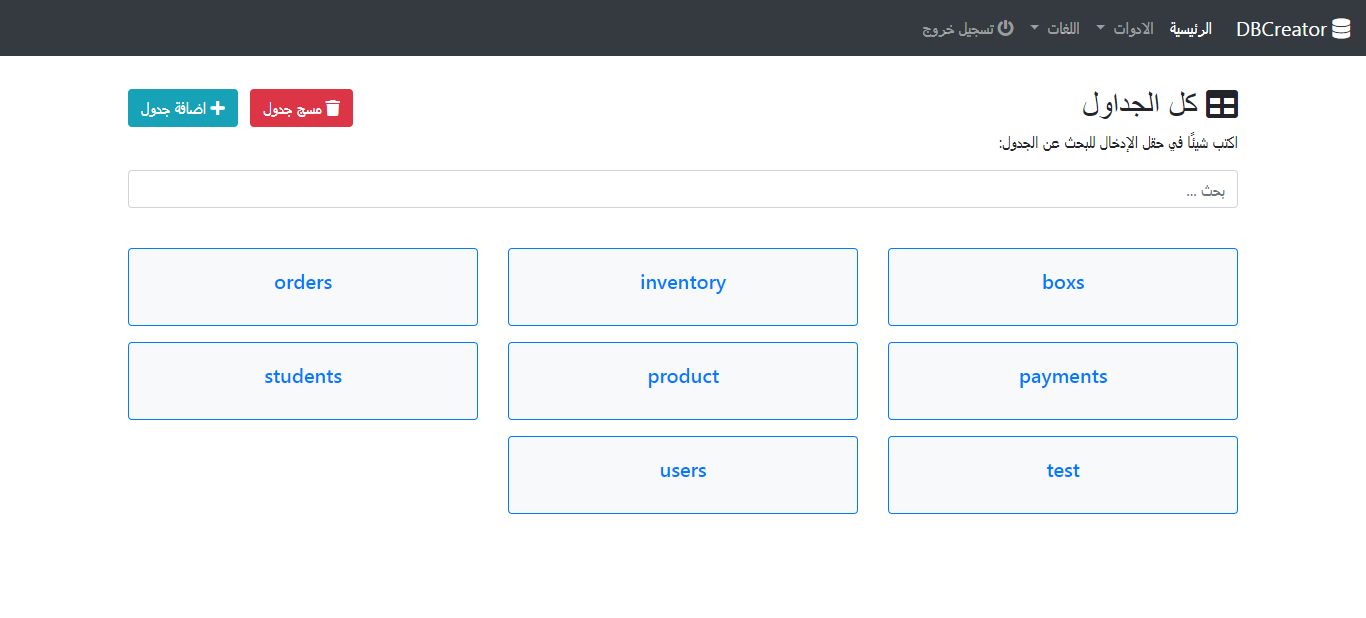Open the orders table card

tap(303, 286)
